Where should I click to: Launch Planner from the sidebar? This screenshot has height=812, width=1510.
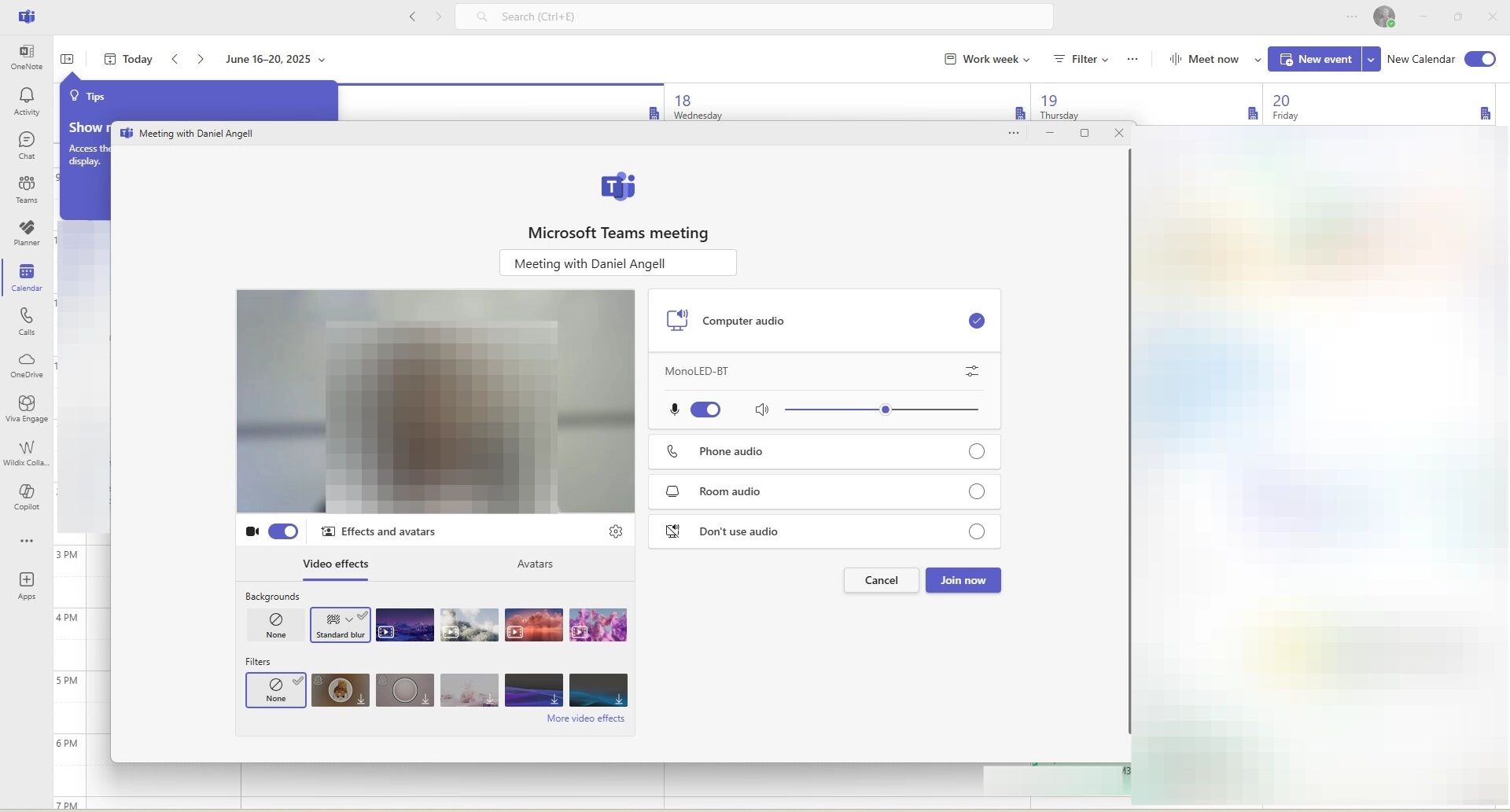tap(27, 233)
